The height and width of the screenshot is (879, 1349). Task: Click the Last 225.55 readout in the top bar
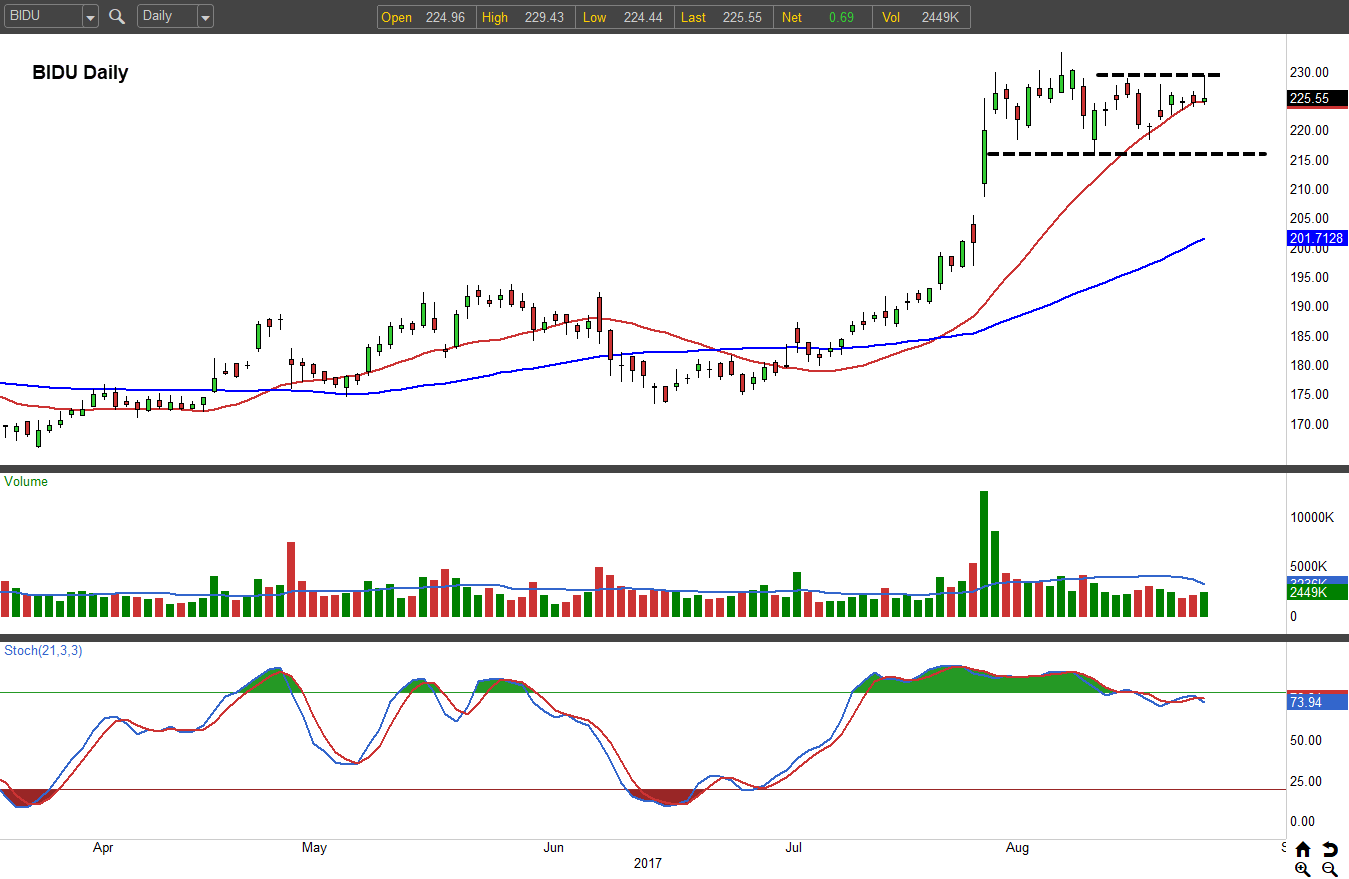pyautogui.click(x=722, y=17)
